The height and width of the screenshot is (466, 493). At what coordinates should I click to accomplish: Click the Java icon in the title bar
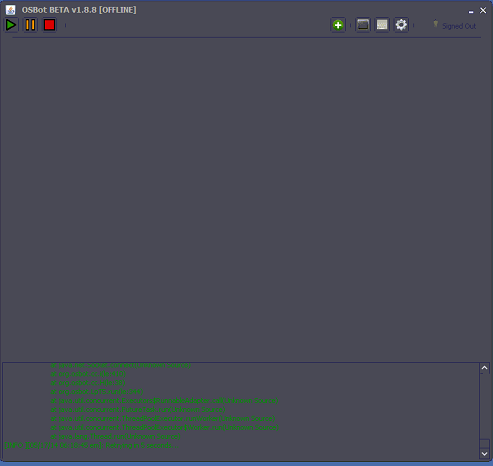point(11,10)
